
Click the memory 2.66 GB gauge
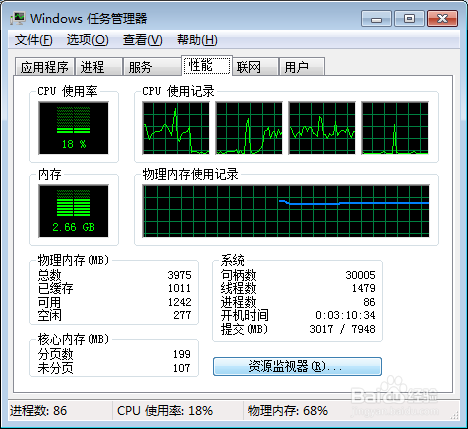(73, 211)
